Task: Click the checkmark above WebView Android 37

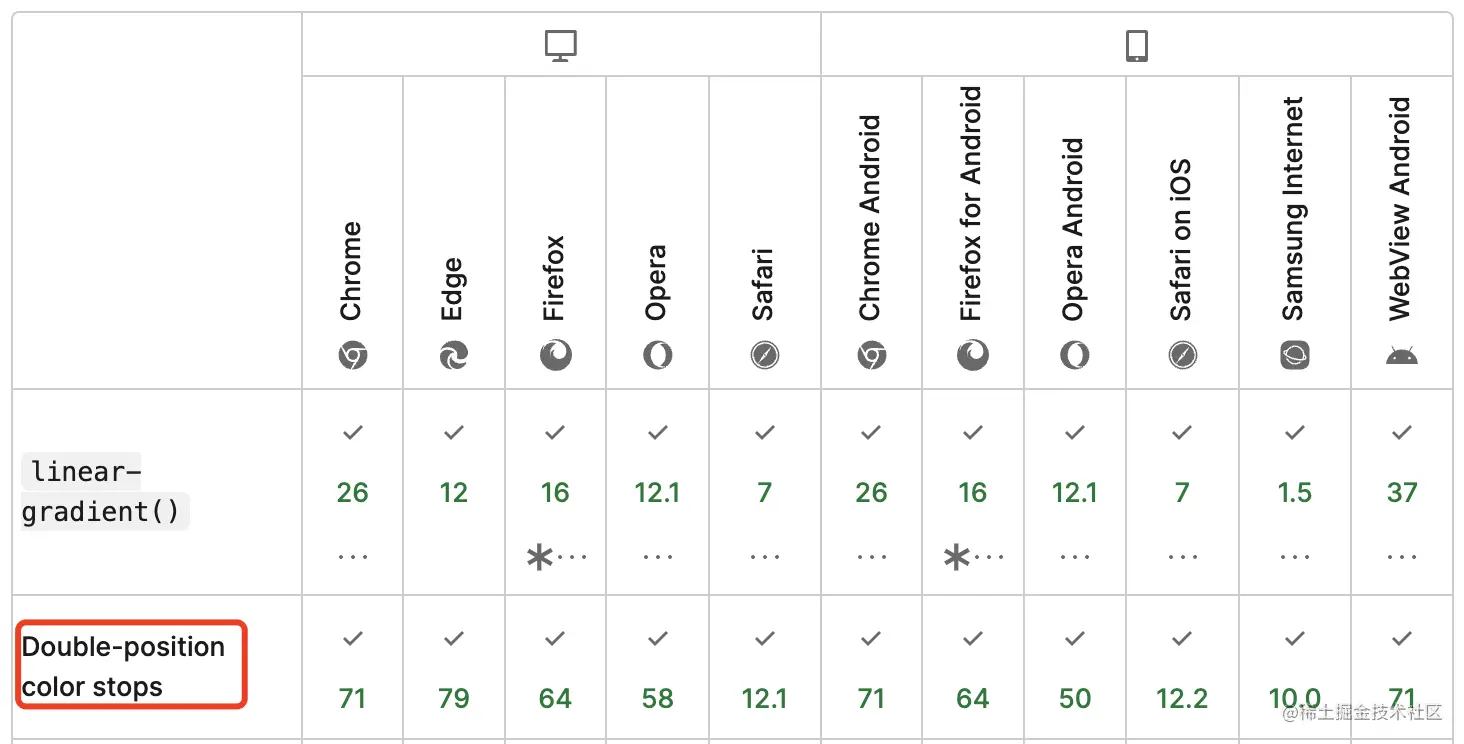Action: [x=1402, y=432]
